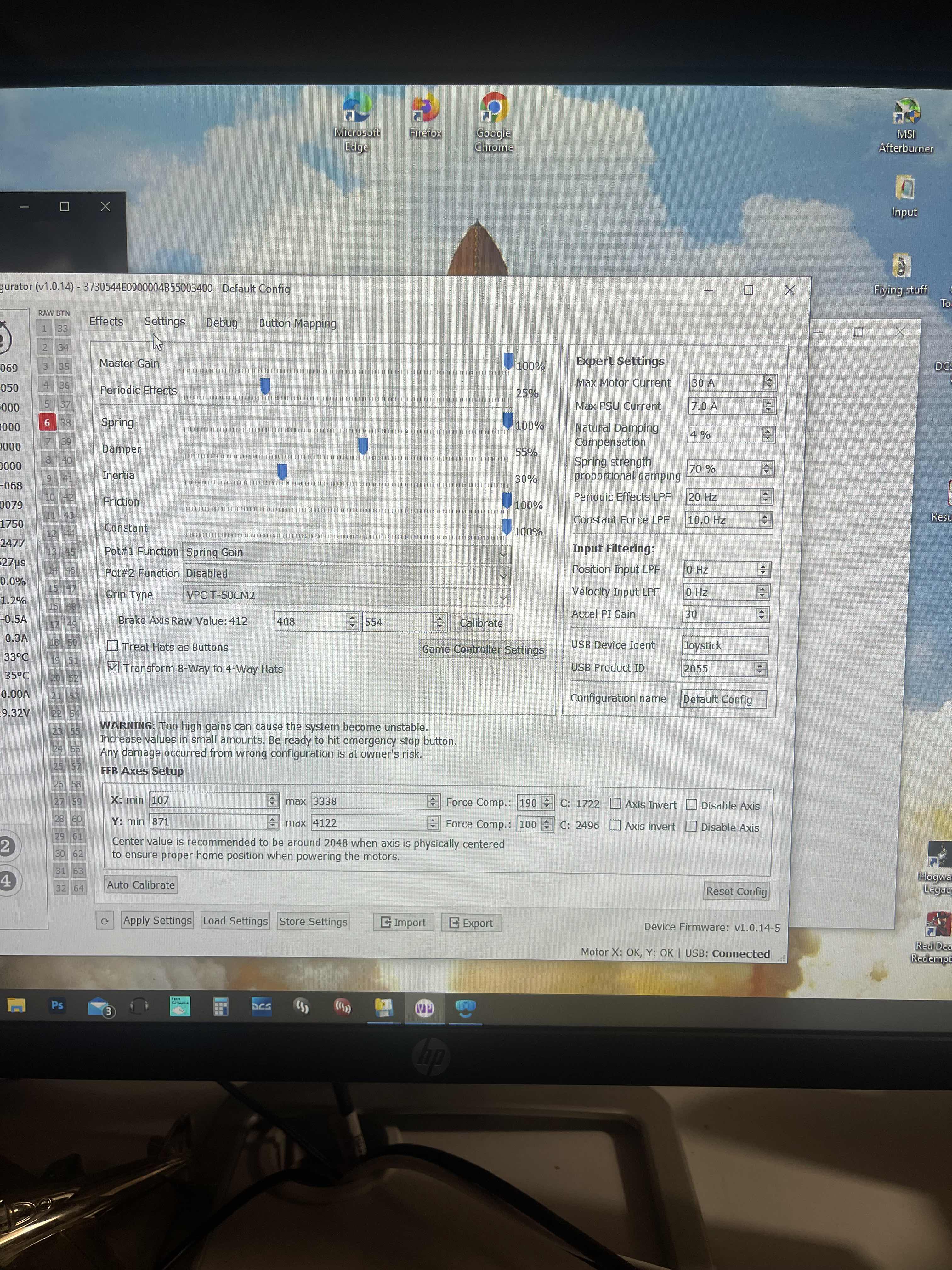Open Photoshop from the taskbar

point(57,1005)
